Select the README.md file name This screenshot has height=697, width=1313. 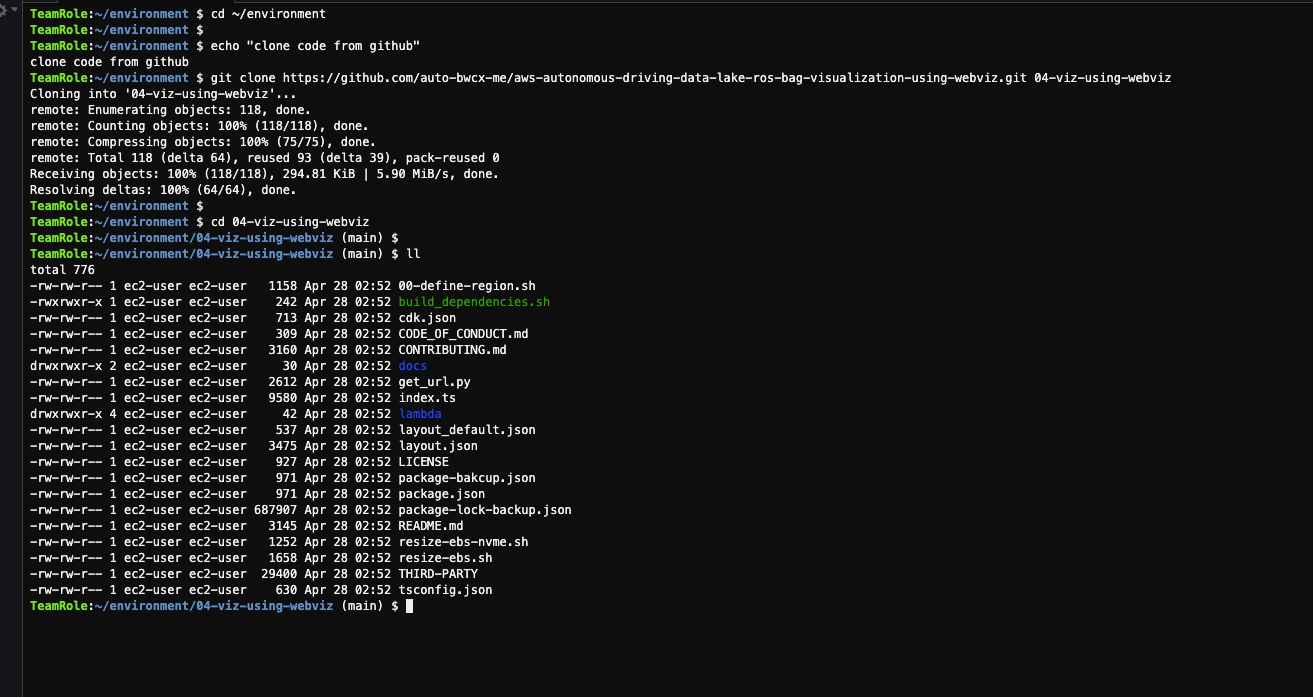coord(430,526)
